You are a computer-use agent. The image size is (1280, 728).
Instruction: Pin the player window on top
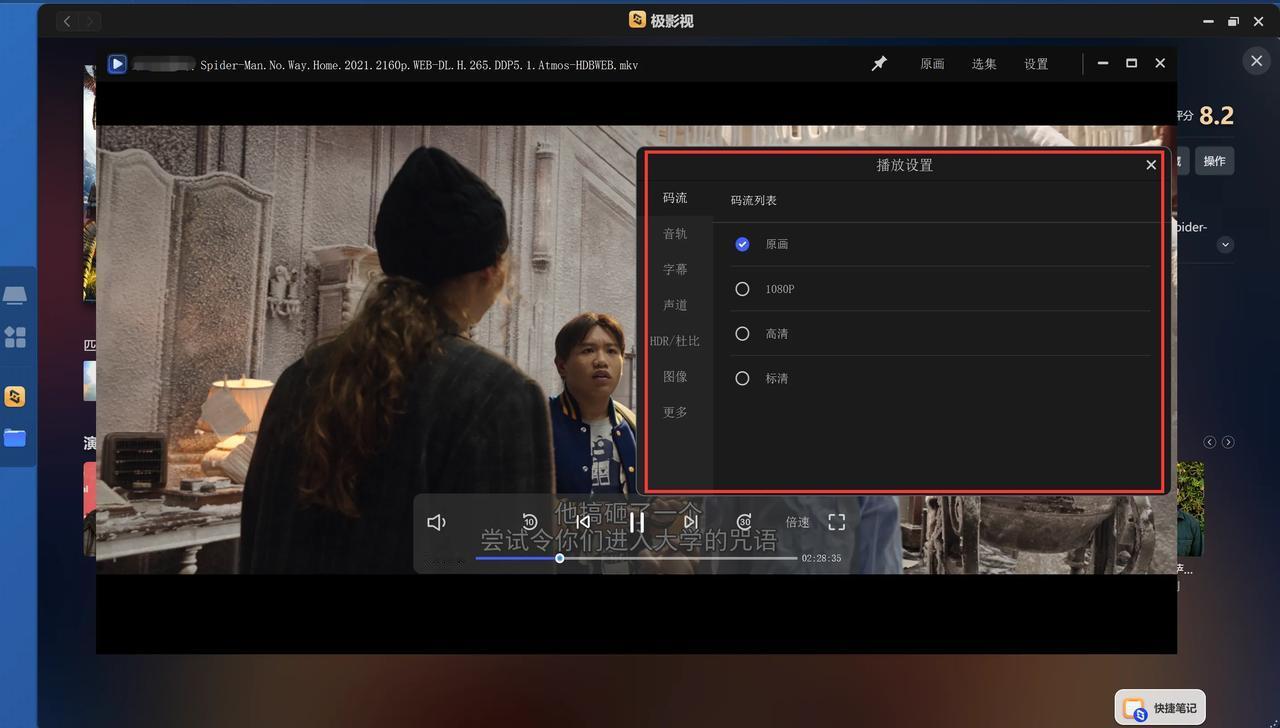pyautogui.click(x=879, y=63)
